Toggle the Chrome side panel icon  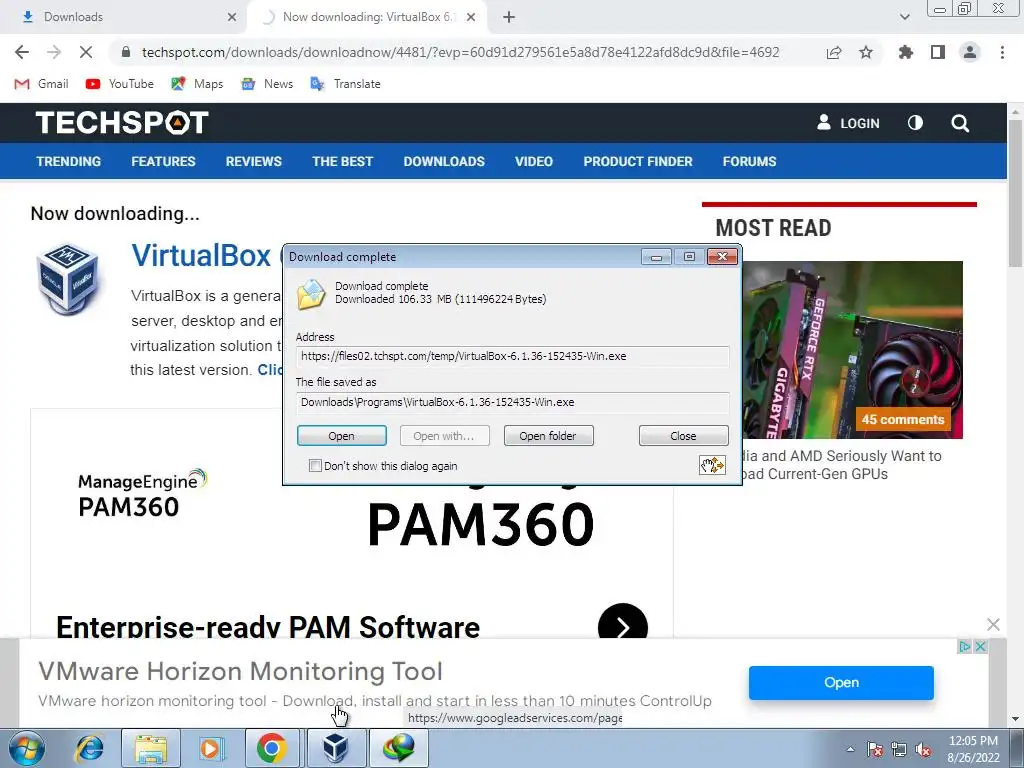[x=938, y=52]
